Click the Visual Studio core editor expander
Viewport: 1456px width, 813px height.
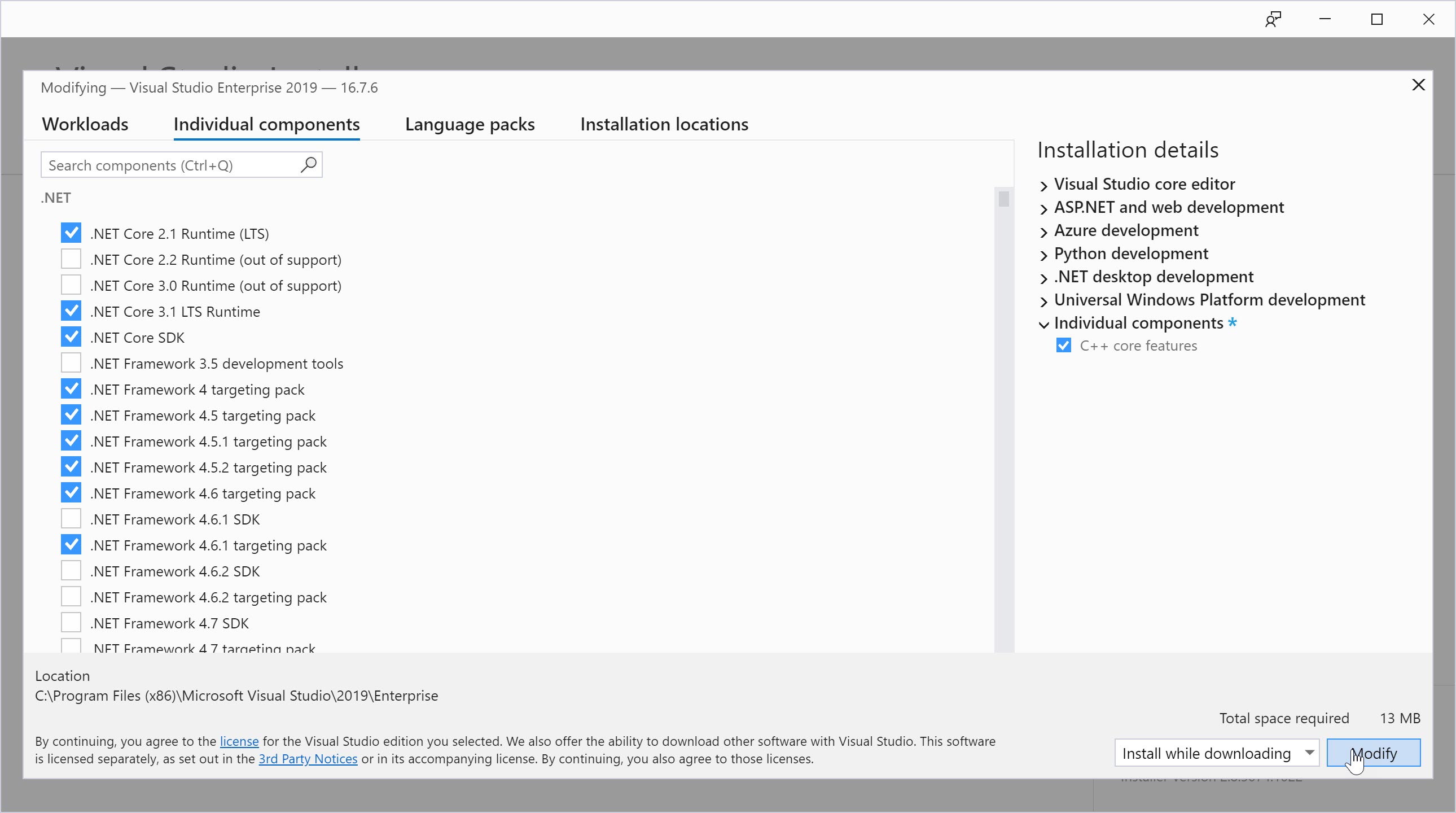(1044, 184)
